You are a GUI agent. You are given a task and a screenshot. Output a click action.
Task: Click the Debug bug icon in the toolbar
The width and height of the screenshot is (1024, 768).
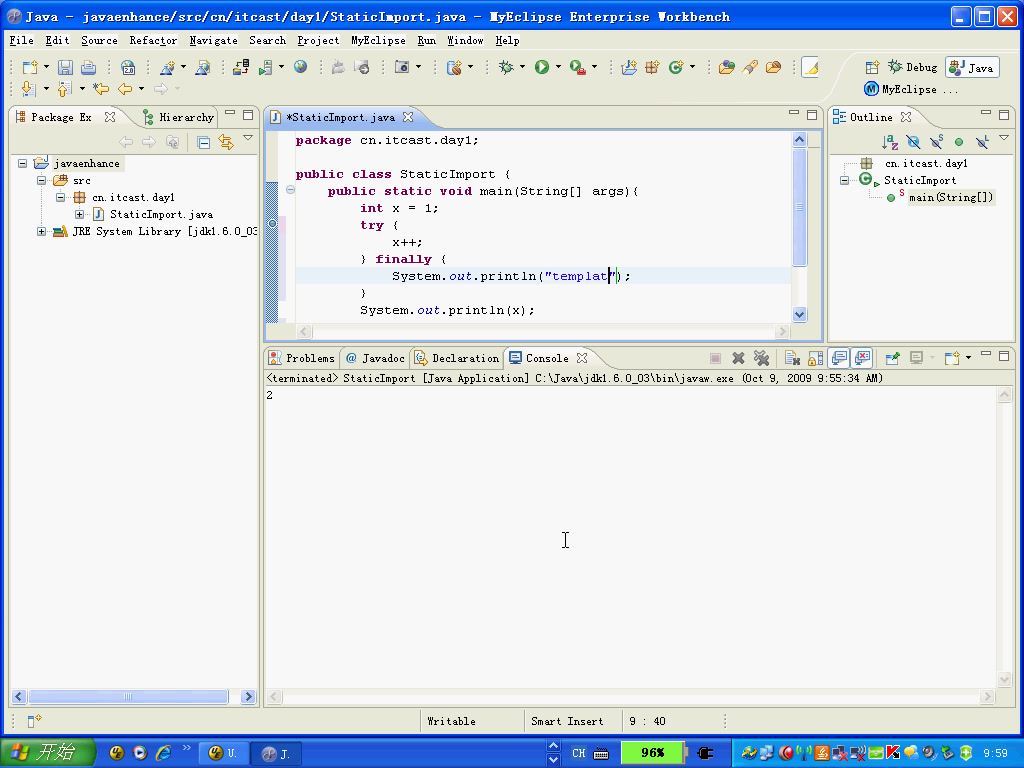point(507,67)
